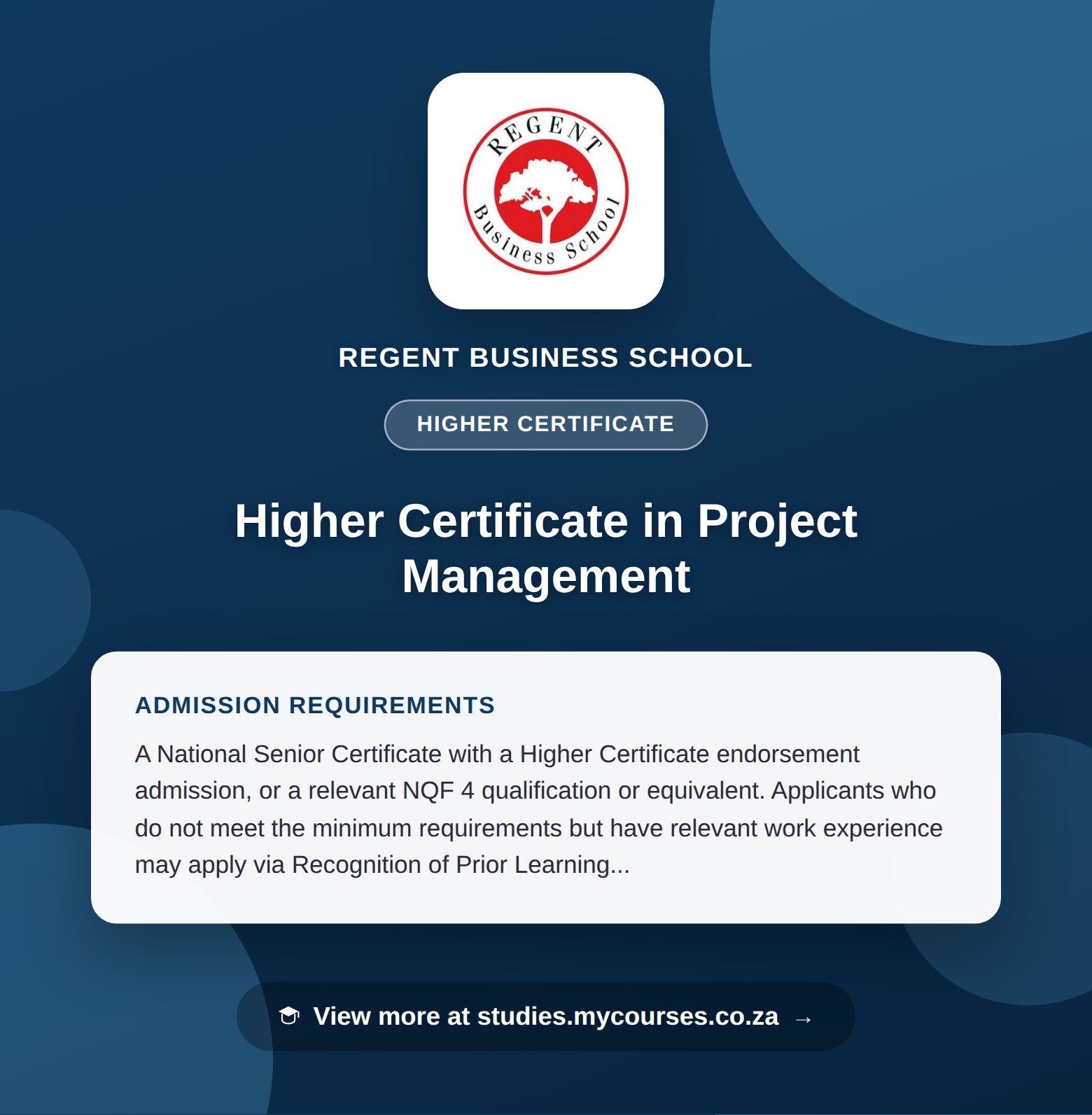The image size is (1092, 1115).
Task: Click the Regent Business School logo
Action: pyautogui.click(x=546, y=191)
